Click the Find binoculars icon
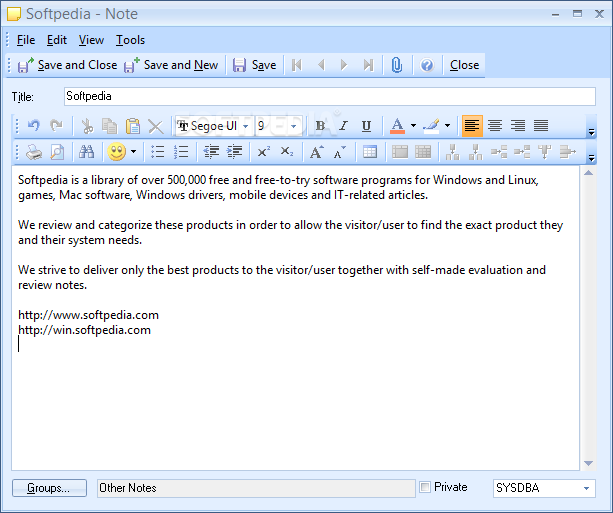The height and width of the screenshot is (513, 613). [86, 151]
